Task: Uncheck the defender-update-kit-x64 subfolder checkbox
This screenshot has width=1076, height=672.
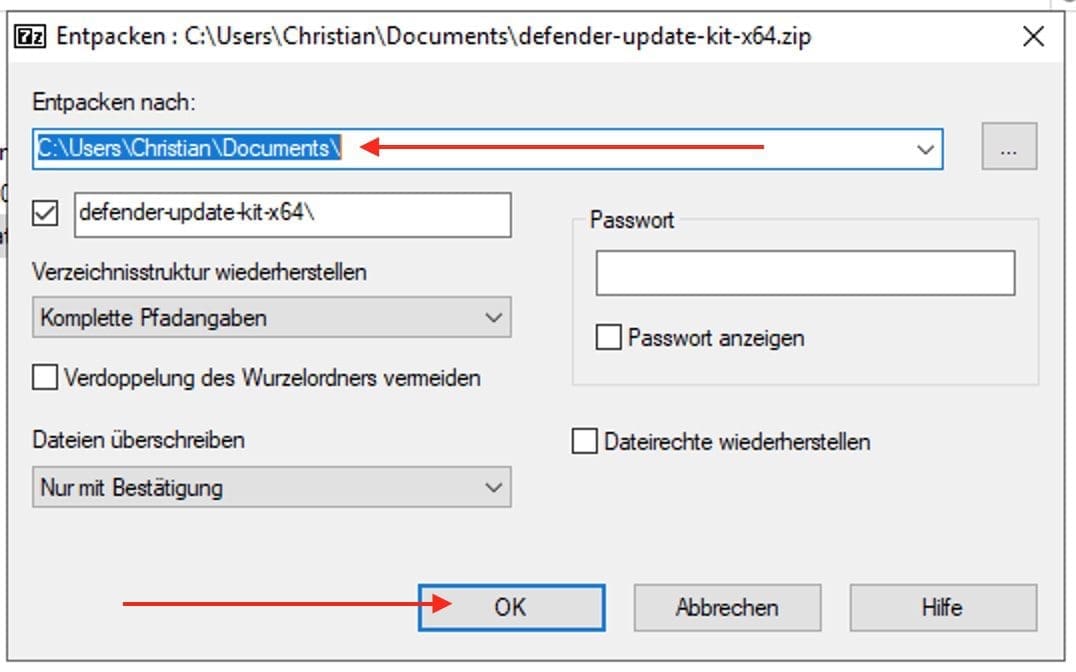Action: pos(45,213)
